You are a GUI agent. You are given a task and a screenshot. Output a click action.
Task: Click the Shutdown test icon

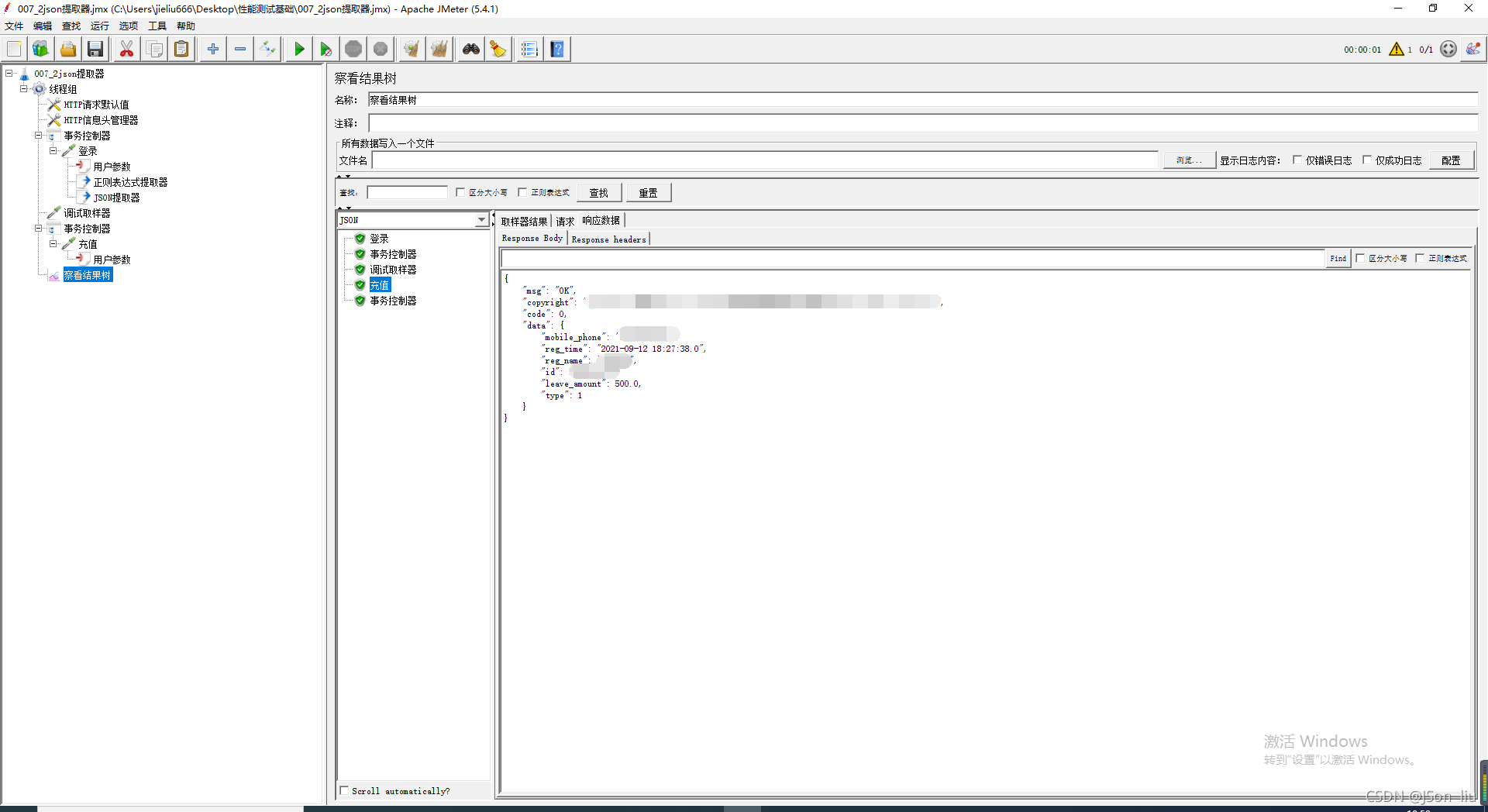381,49
